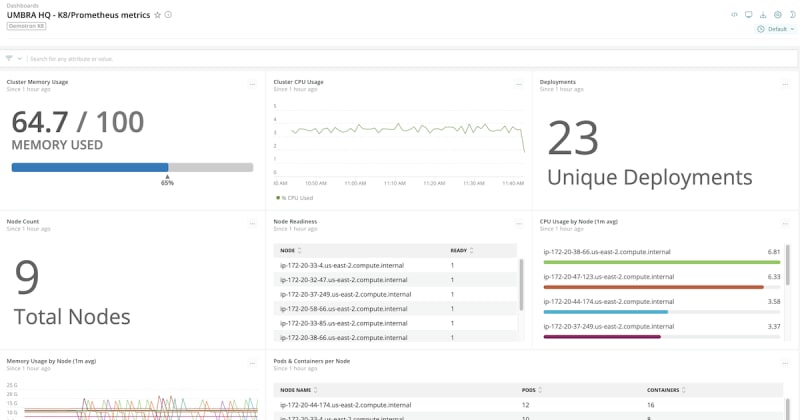
Task: Open the Default time range dropdown
Action: pyautogui.click(x=776, y=29)
